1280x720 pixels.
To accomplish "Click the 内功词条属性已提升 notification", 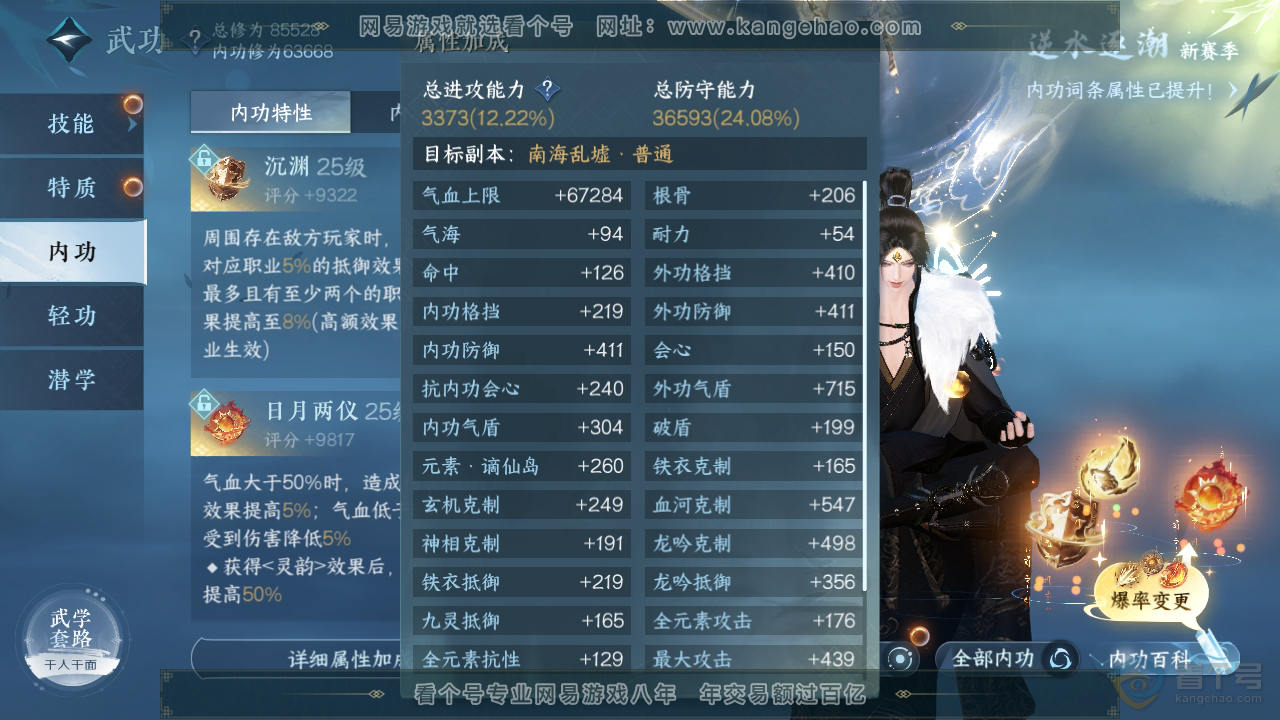I will 1120,90.
